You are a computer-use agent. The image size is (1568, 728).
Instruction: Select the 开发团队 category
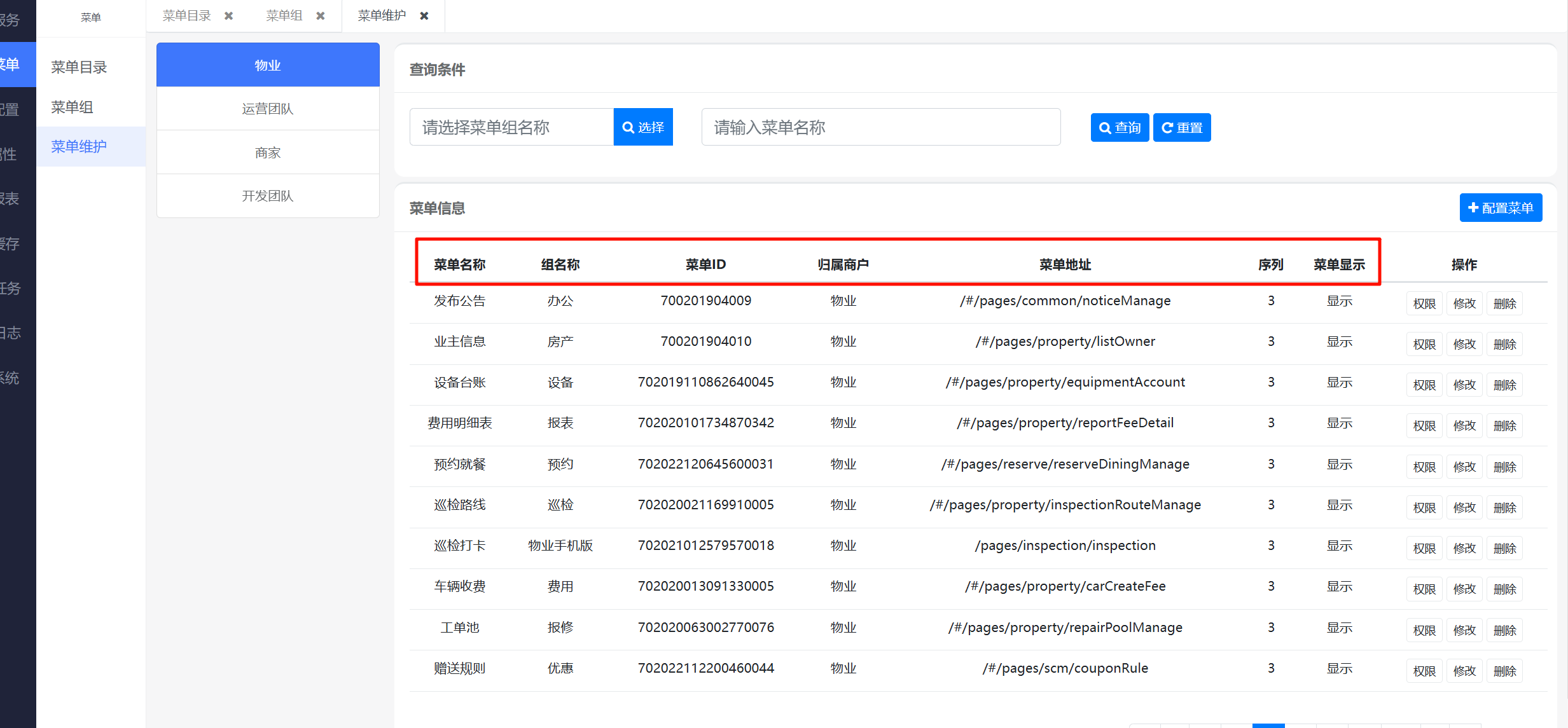268,196
